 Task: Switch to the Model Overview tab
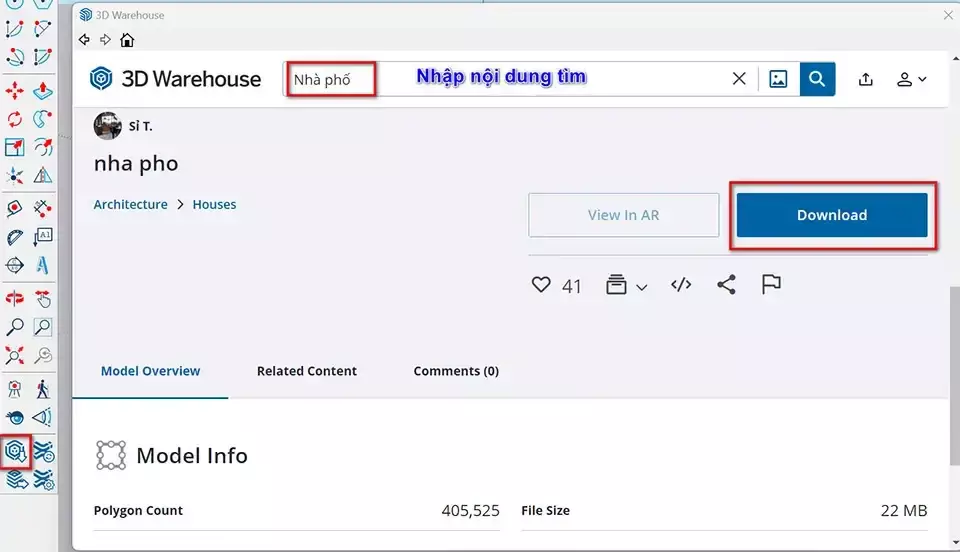coord(151,371)
